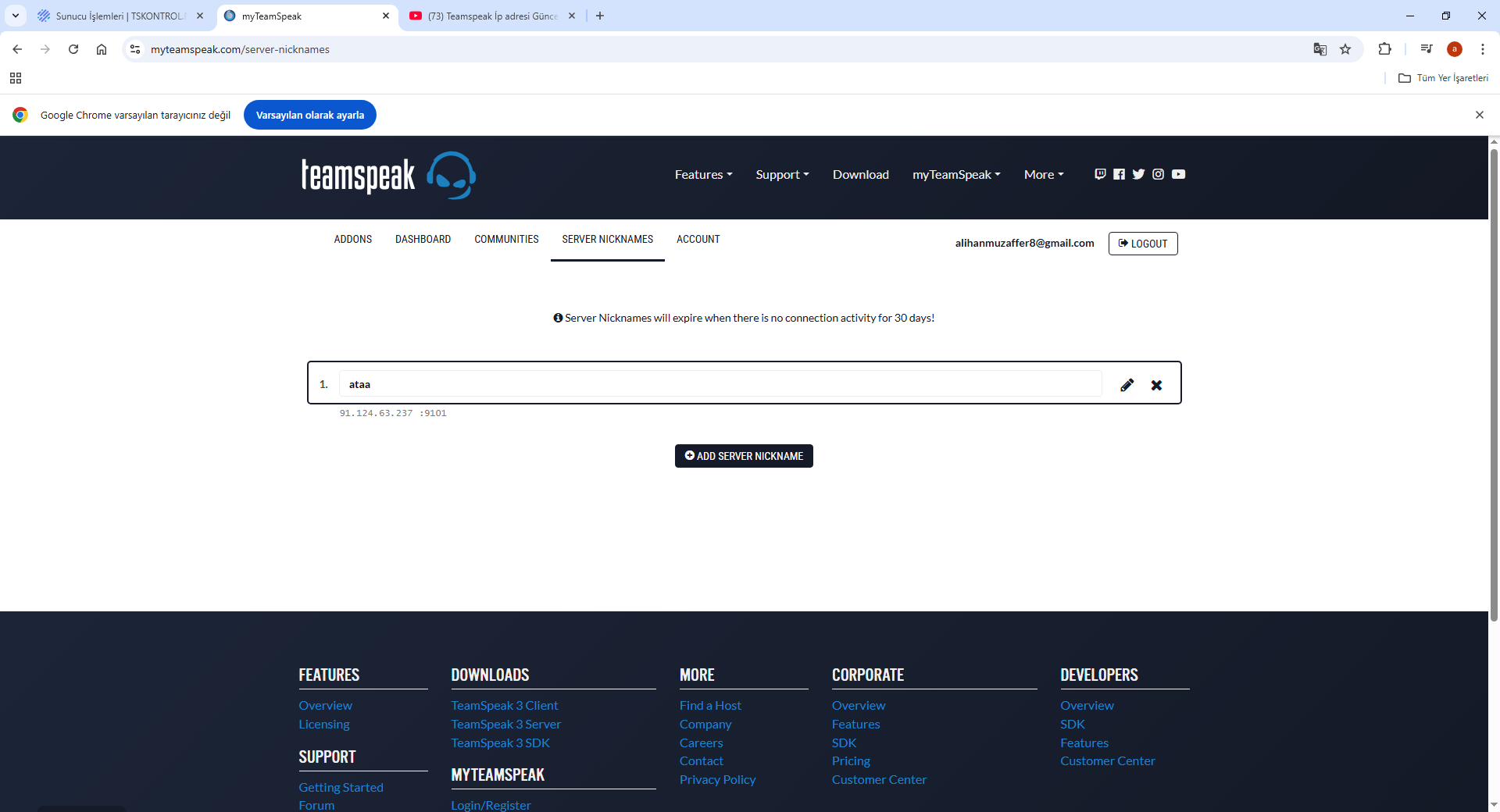Open Find a Host link
This screenshot has height=812, width=1500.
tap(710, 706)
